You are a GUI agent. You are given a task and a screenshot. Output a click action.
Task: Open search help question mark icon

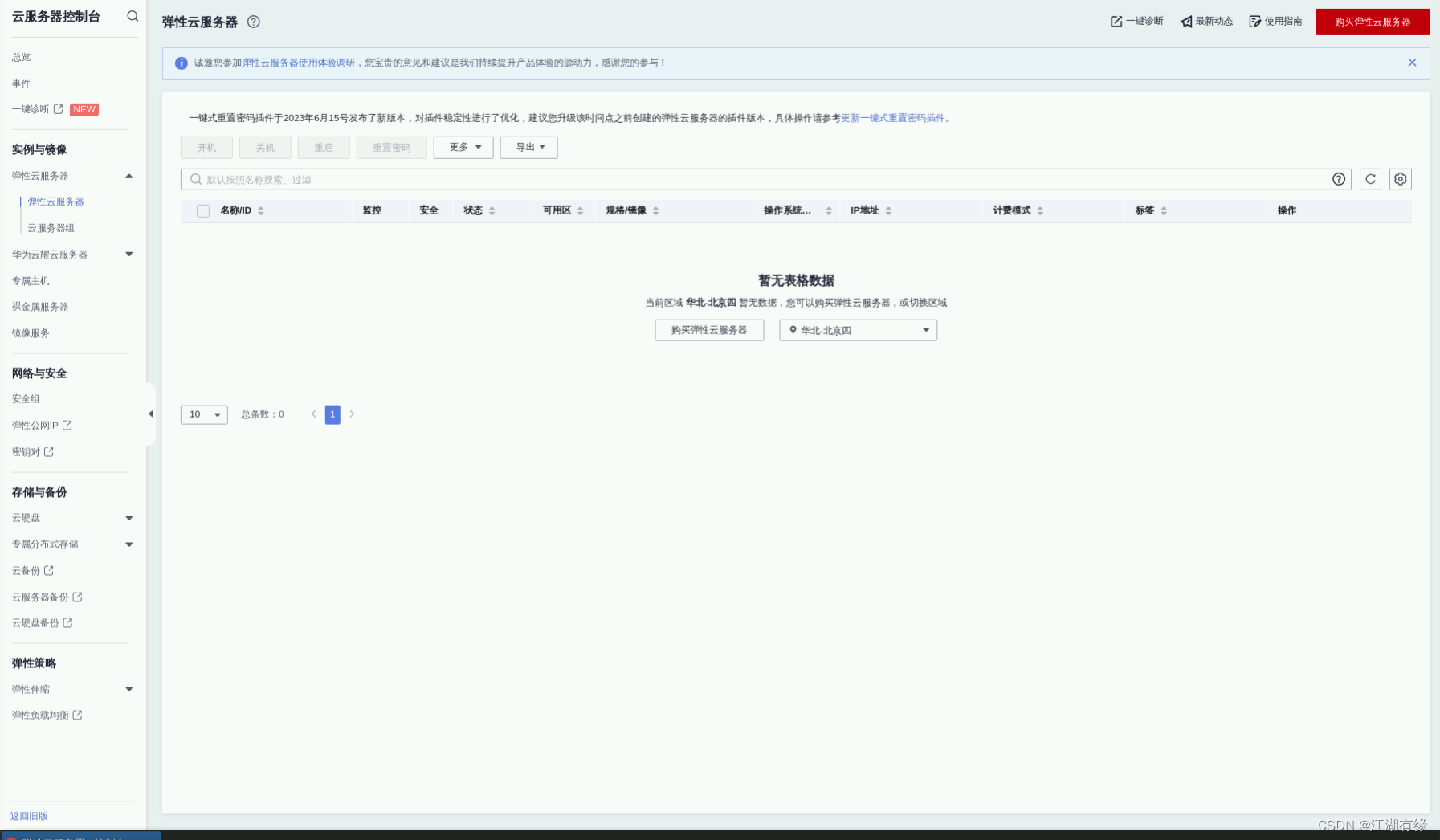[x=1339, y=179]
